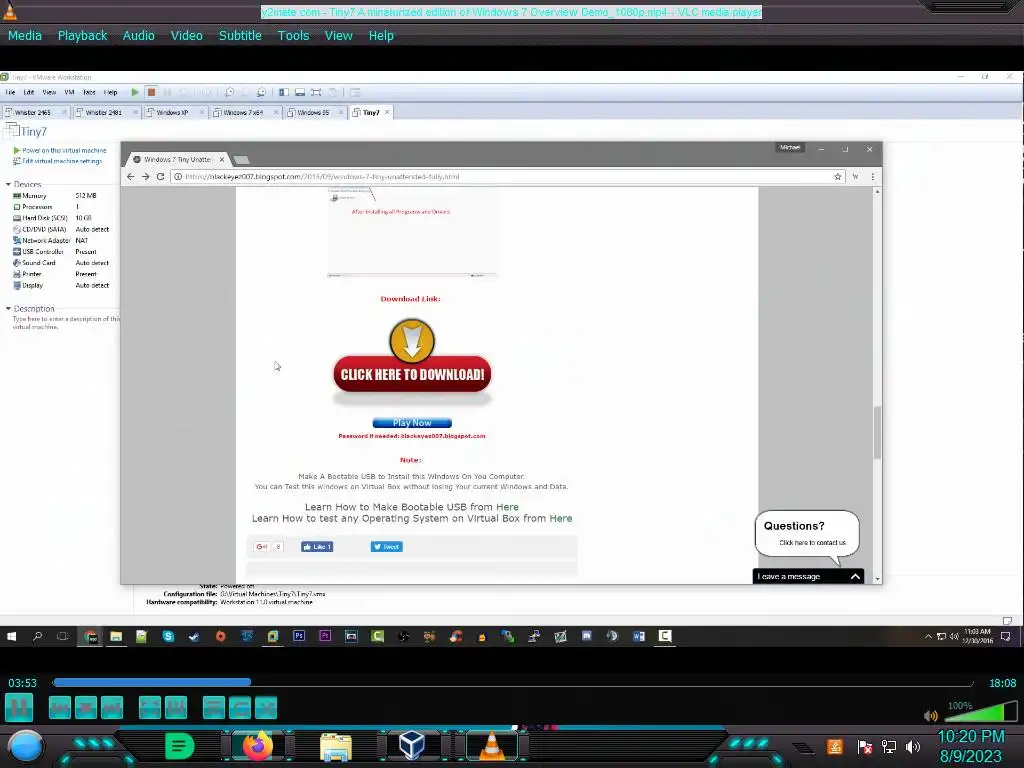
Task: Click VMware green power-on toolbar arrow
Action: (x=135, y=92)
